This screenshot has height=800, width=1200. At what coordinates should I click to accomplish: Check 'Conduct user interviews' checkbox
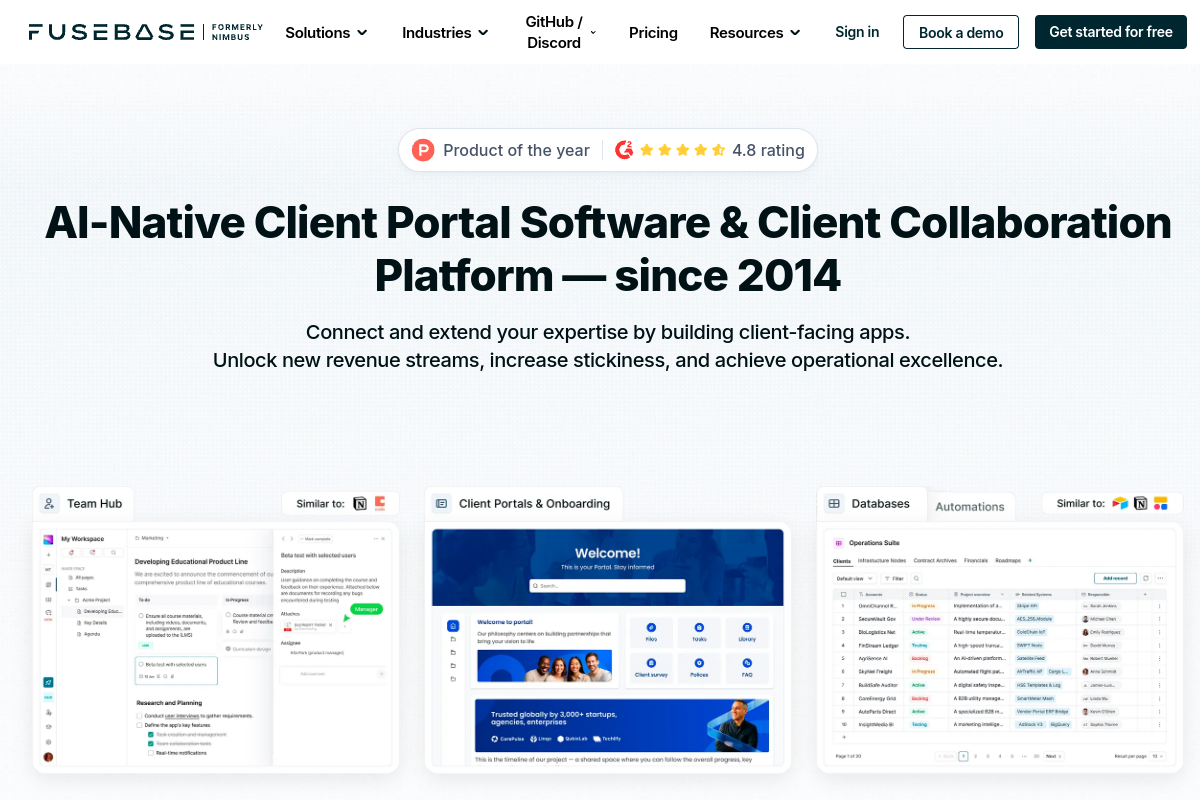point(139,716)
